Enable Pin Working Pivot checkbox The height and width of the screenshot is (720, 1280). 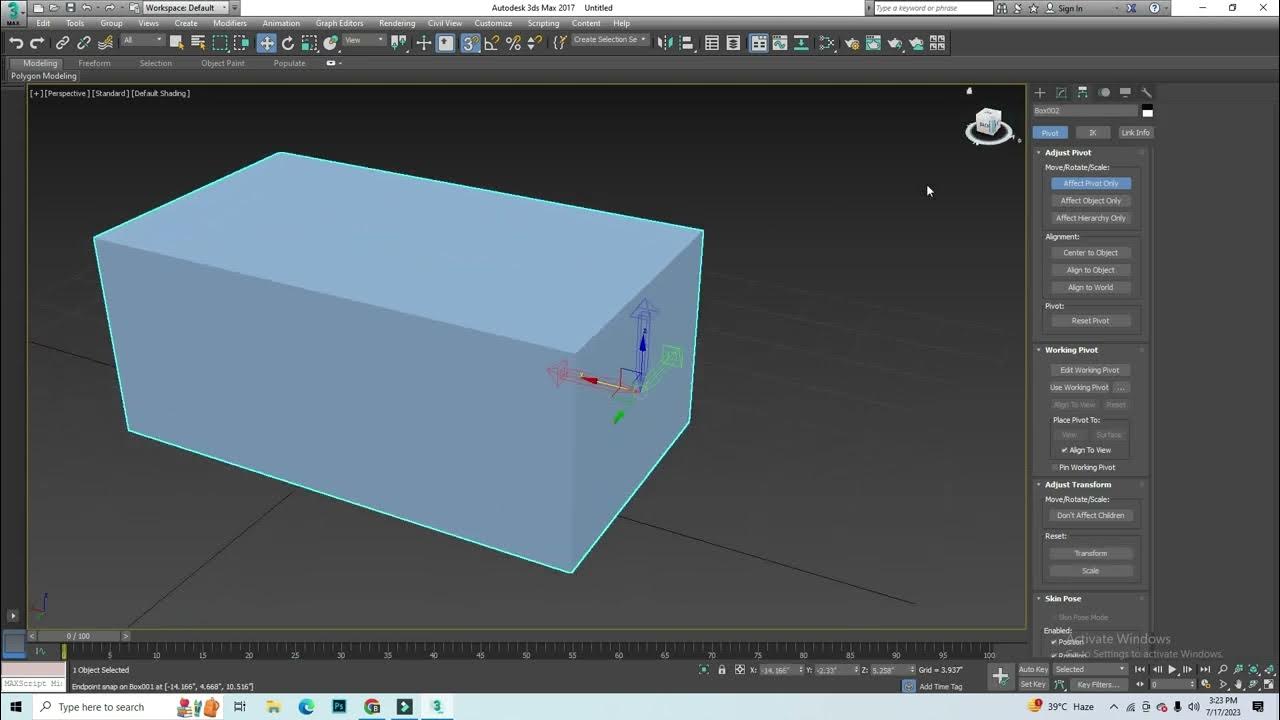coord(1055,467)
